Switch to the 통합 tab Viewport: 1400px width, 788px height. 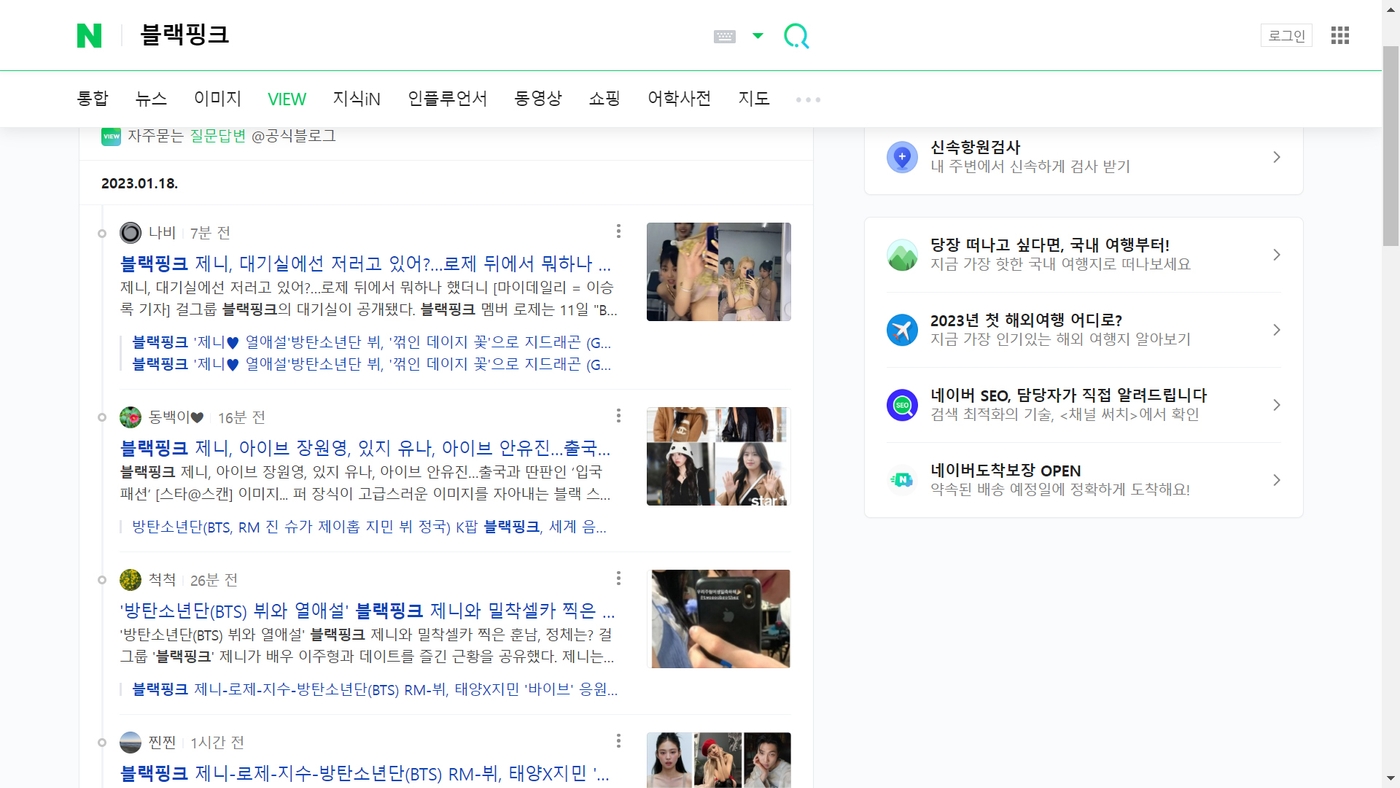tap(93, 98)
